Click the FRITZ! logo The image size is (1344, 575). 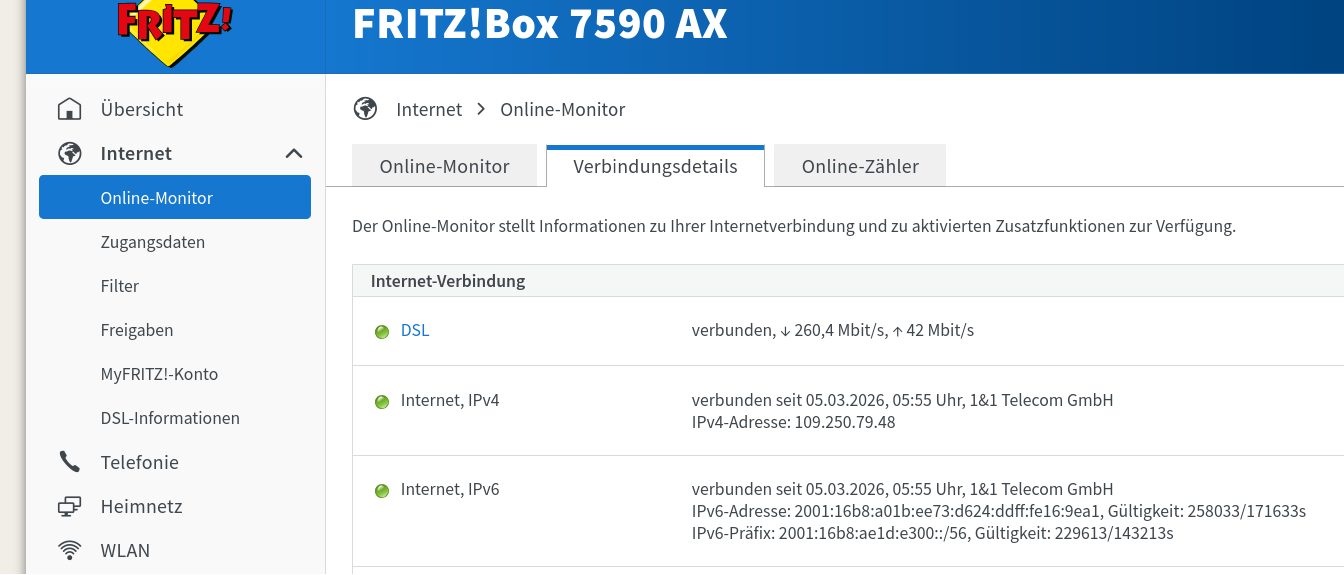pos(175,30)
